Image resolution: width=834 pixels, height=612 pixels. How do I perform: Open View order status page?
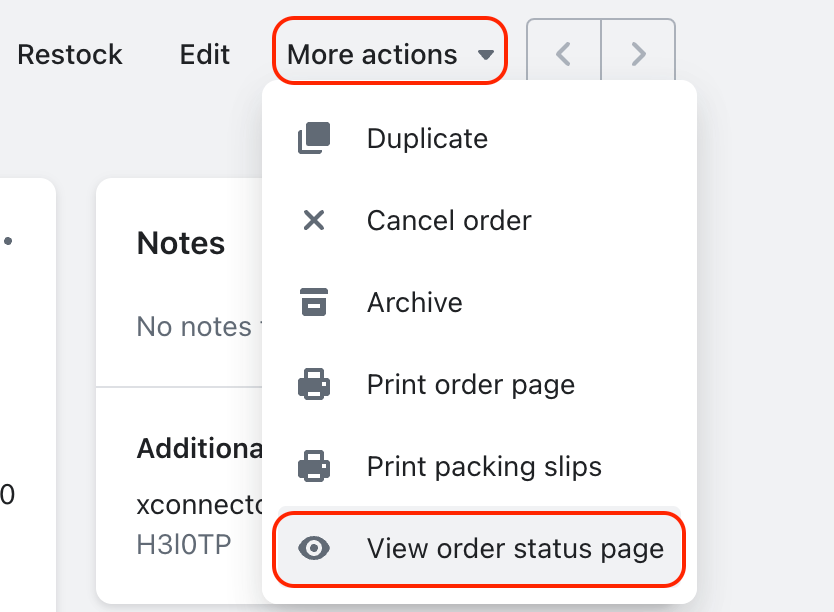click(x=479, y=549)
